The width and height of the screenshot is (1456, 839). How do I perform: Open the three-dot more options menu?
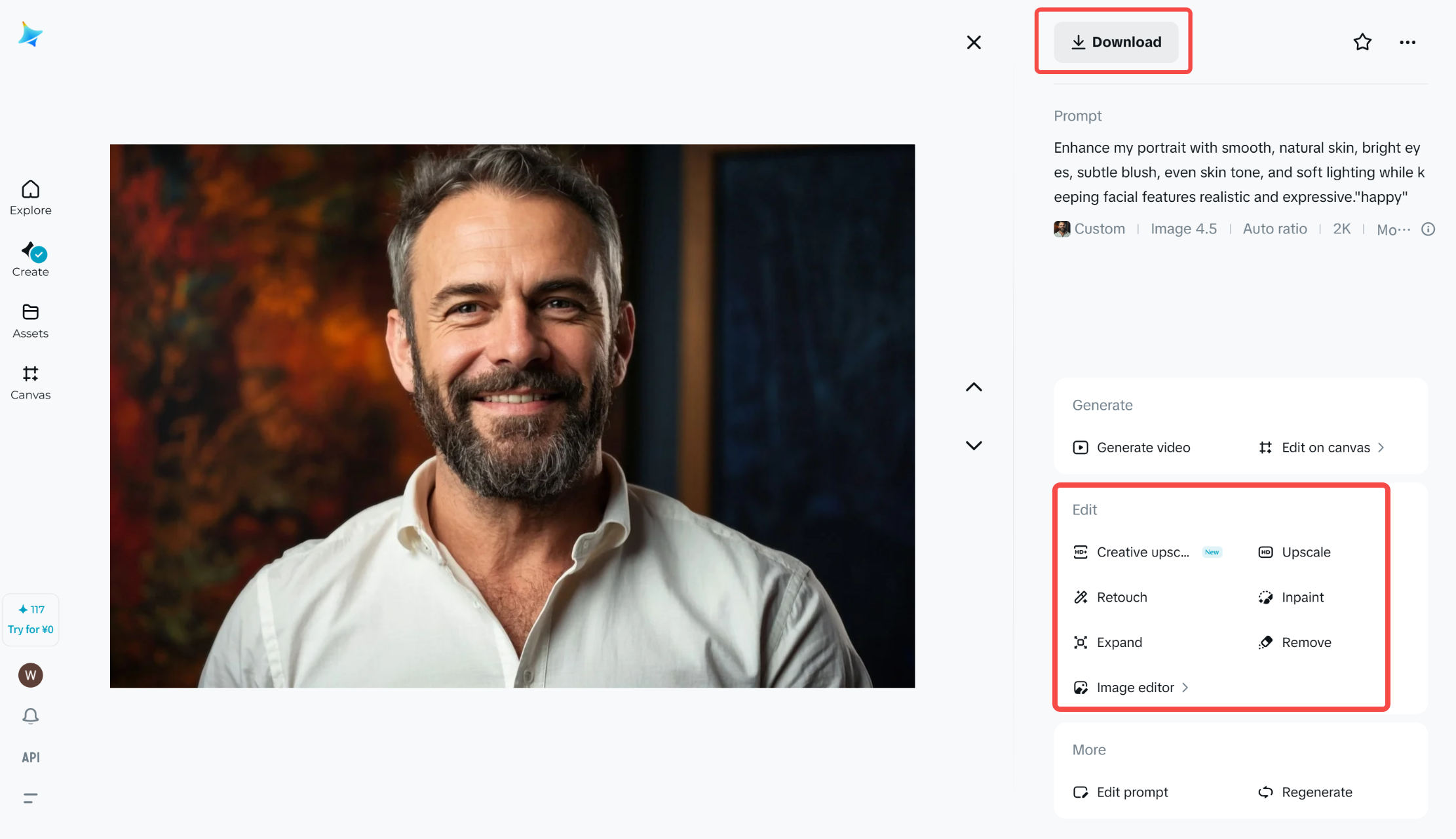coord(1408,41)
